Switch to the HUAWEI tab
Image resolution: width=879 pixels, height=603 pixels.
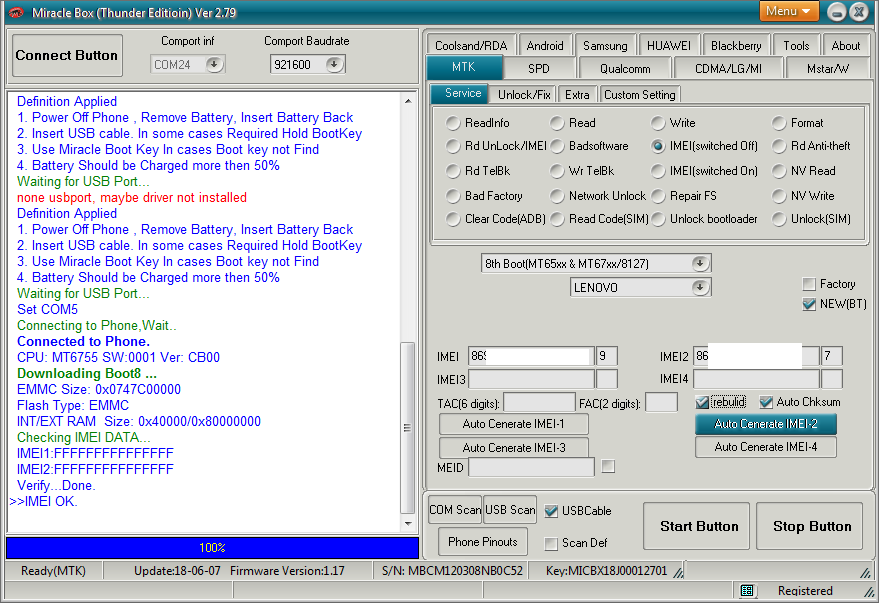point(669,45)
